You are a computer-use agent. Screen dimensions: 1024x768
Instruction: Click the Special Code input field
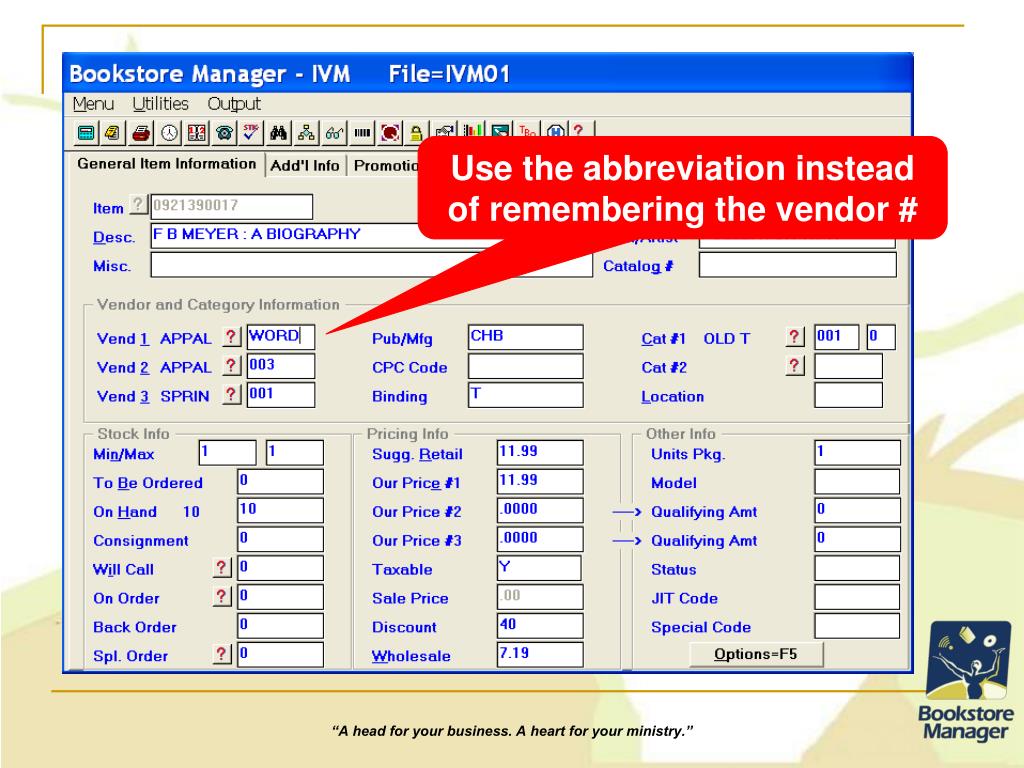857,625
